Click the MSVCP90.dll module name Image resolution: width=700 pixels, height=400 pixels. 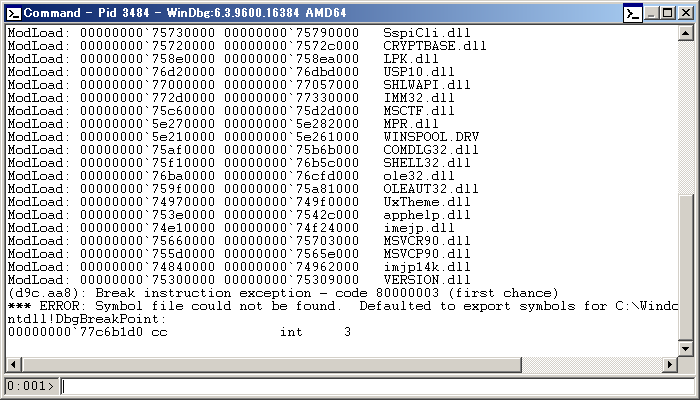[x=426, y=254]
